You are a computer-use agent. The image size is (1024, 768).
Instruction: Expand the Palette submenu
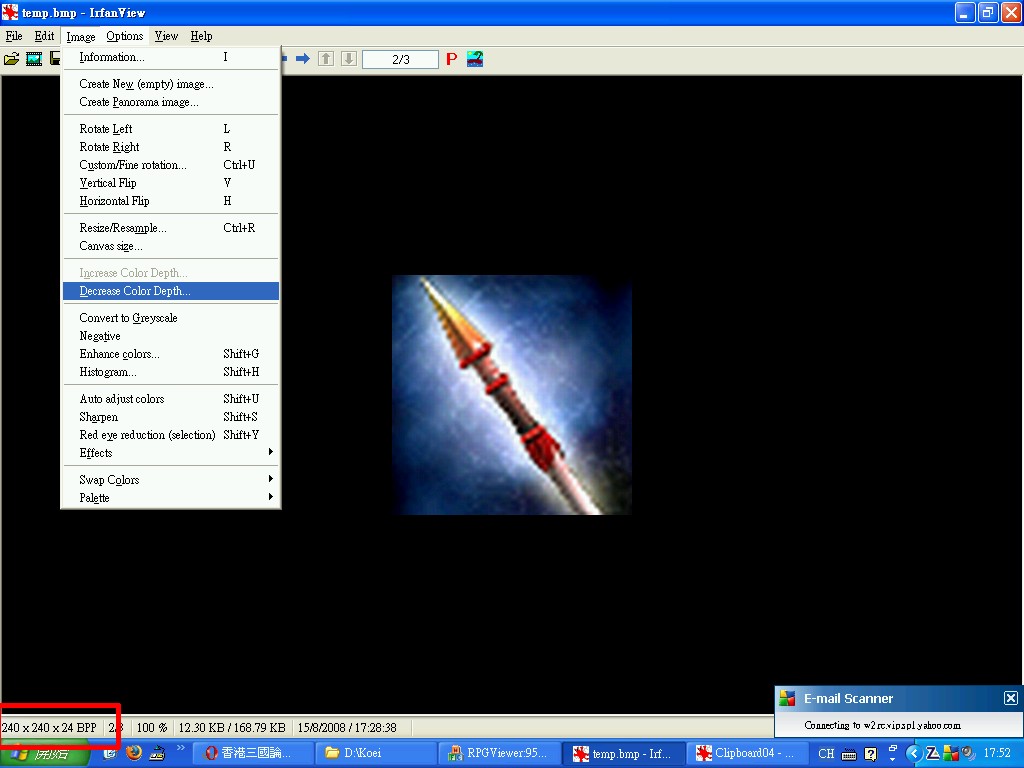tap(171, 498)
